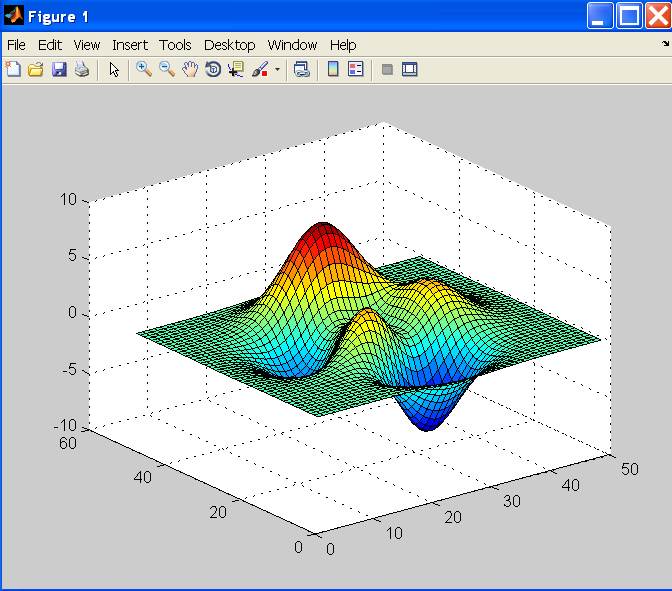The image size is (672, 591).
Task: Open the Insert menu
Action: coord(129,45)
